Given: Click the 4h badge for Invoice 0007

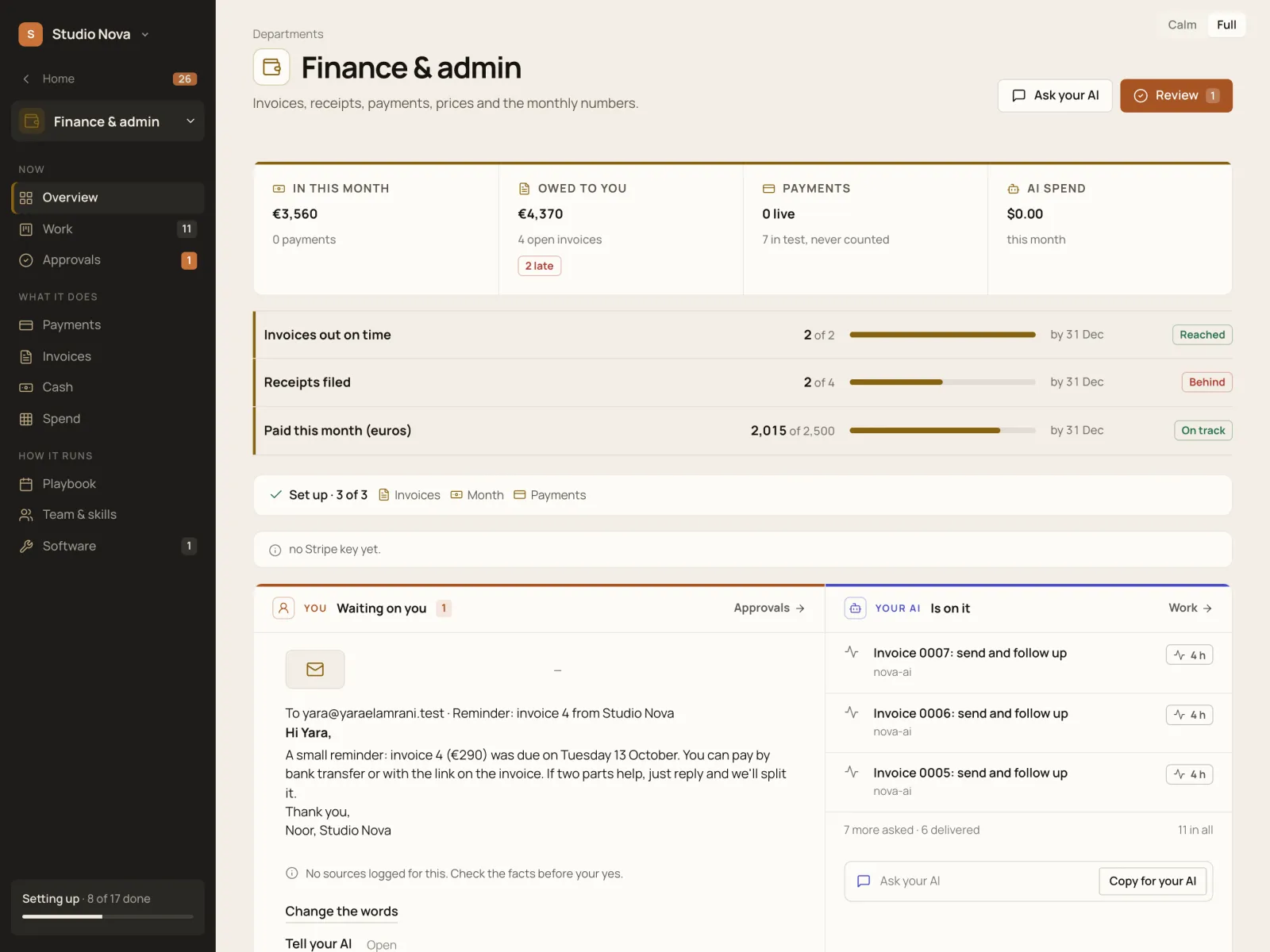Looking at the screenshot, I should point(1189,655).
